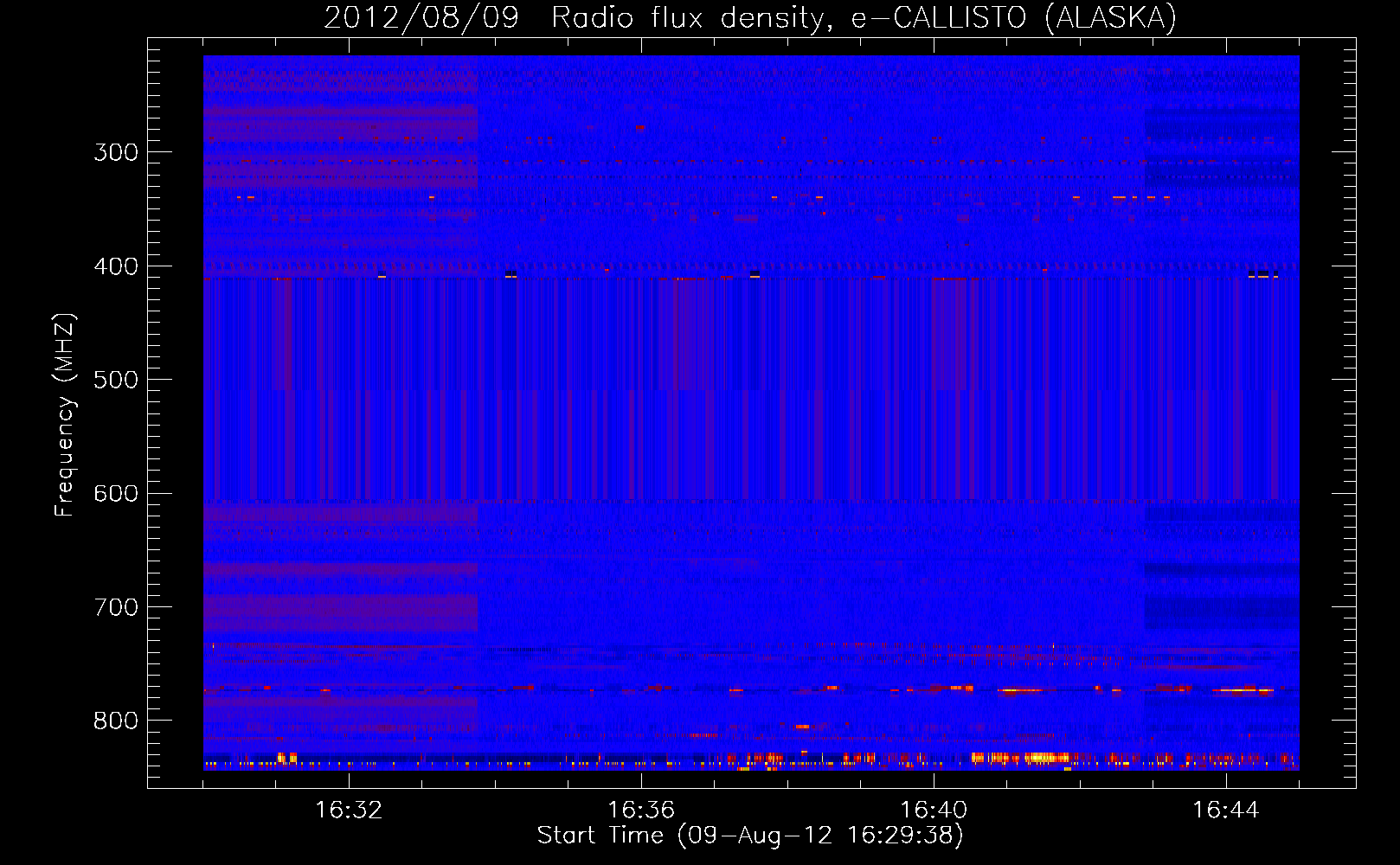Image resolution: width=1400 pixels, height=865 pixels.
Task: Select the 700 frequency tick label
Action: pos(116,607)
